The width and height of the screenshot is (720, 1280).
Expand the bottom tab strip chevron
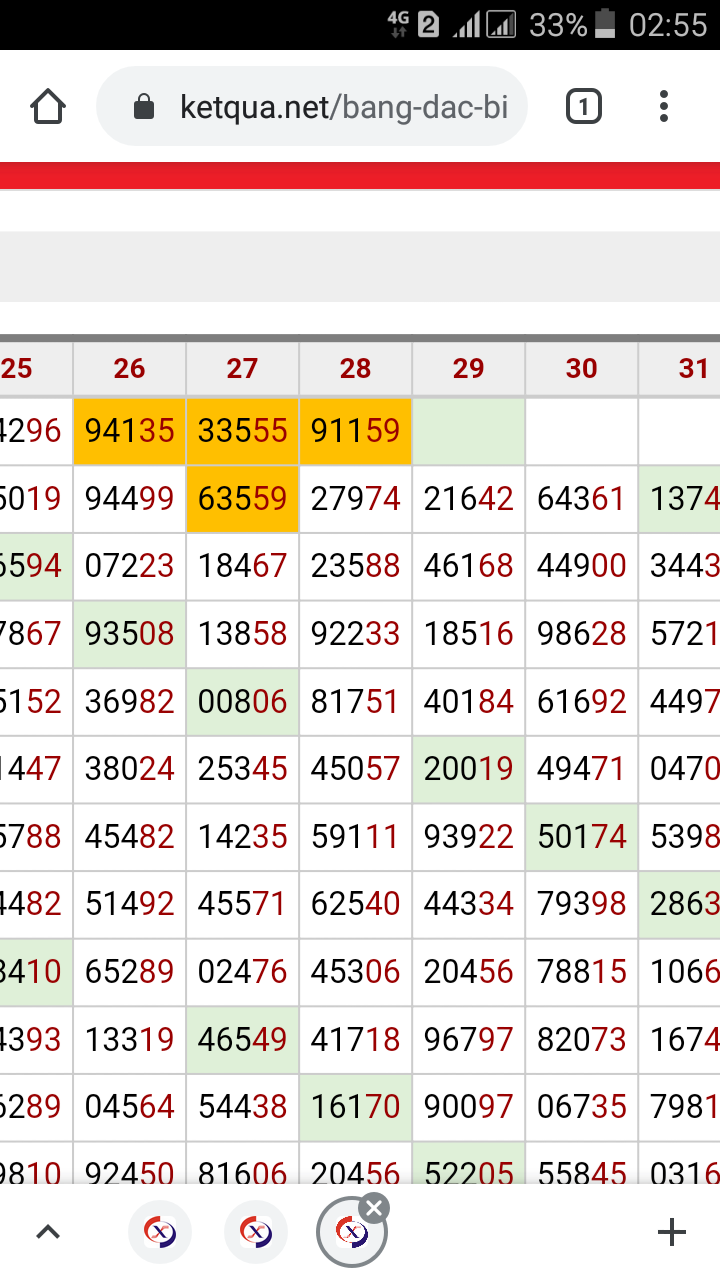pyautogui.click(x=48, y=1233)
